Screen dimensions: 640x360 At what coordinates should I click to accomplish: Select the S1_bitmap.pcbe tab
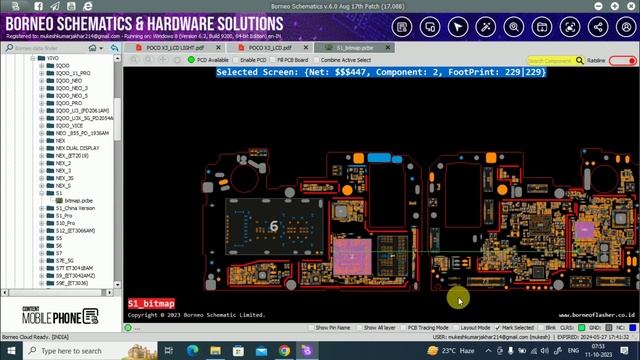pos(355,48)
